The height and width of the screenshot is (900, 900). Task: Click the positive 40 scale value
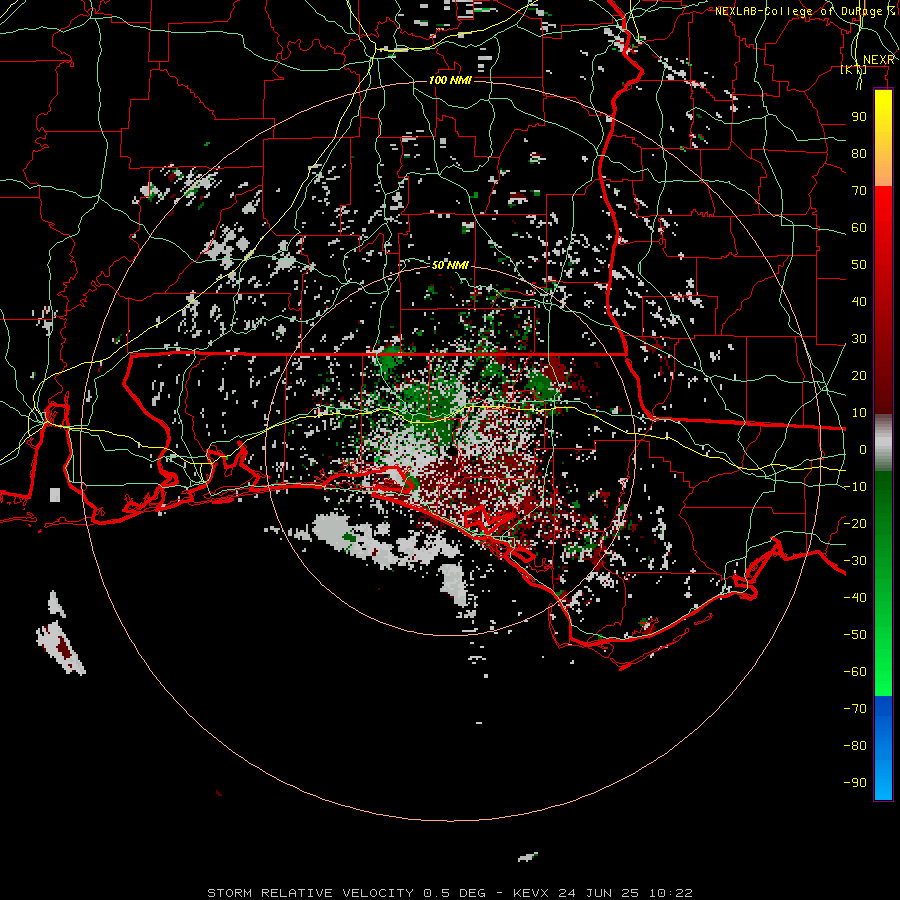click(x=859, y=301)
